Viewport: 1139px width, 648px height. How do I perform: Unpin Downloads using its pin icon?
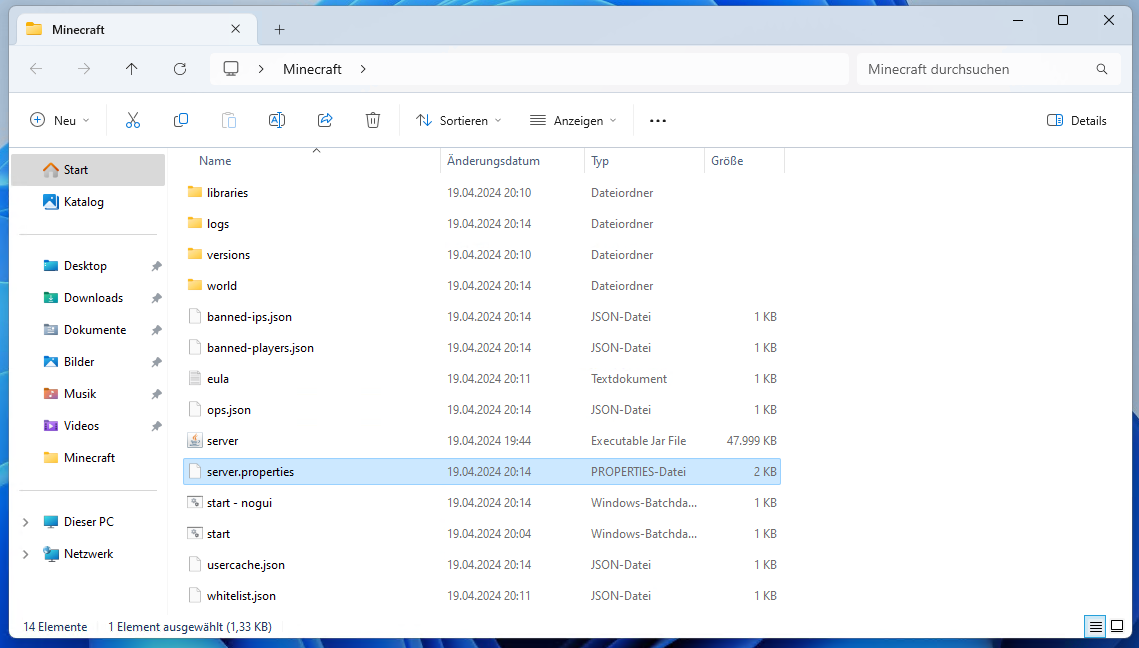point(156,298)
